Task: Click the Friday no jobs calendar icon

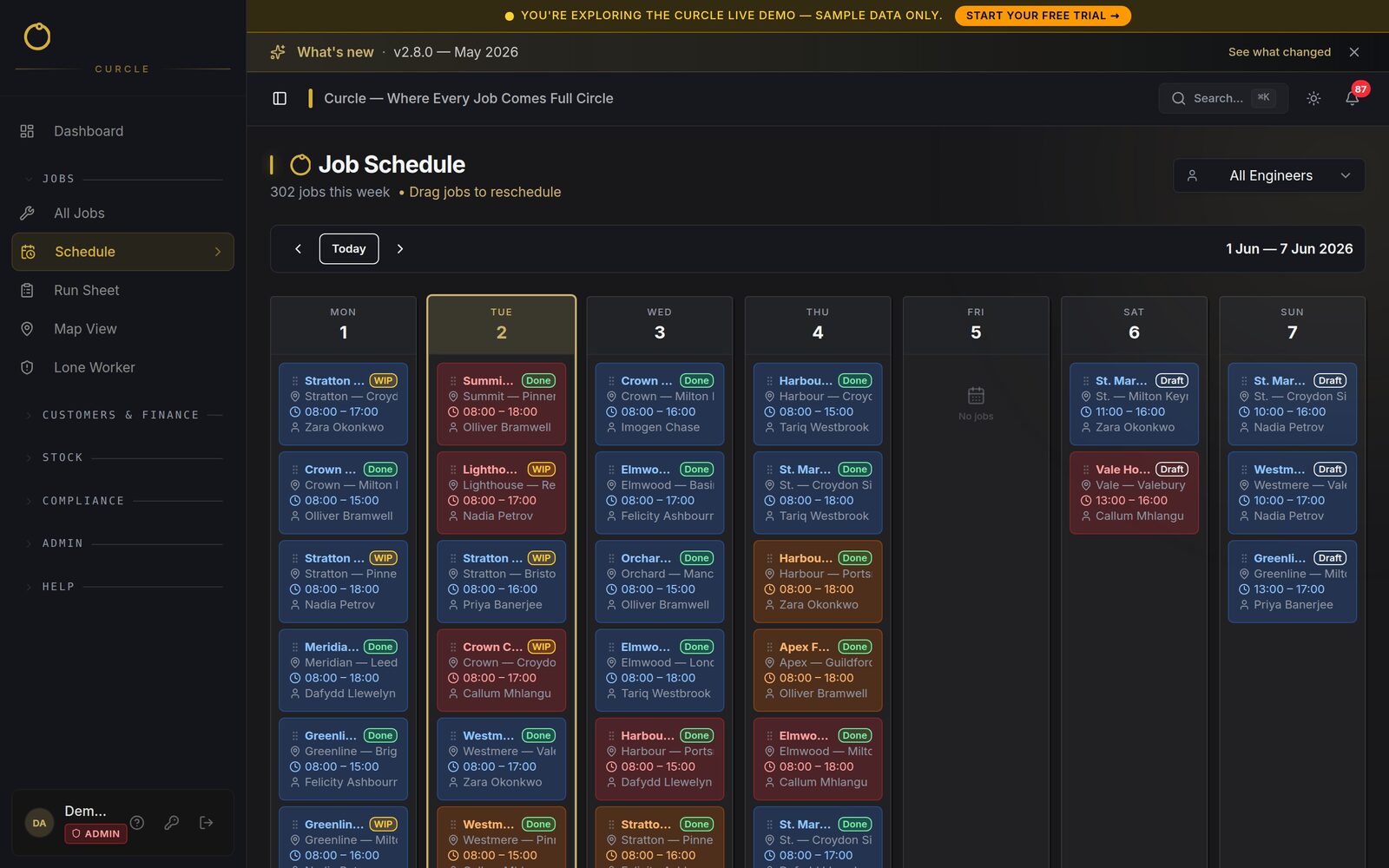Action: (976, 396)
